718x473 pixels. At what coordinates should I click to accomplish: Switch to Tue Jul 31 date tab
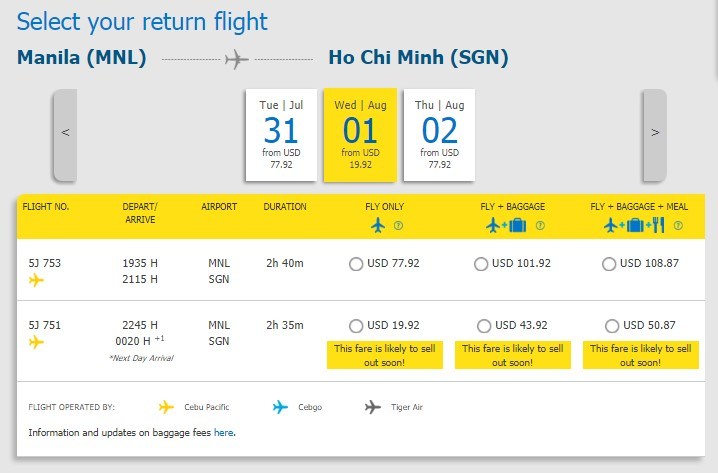280,134
